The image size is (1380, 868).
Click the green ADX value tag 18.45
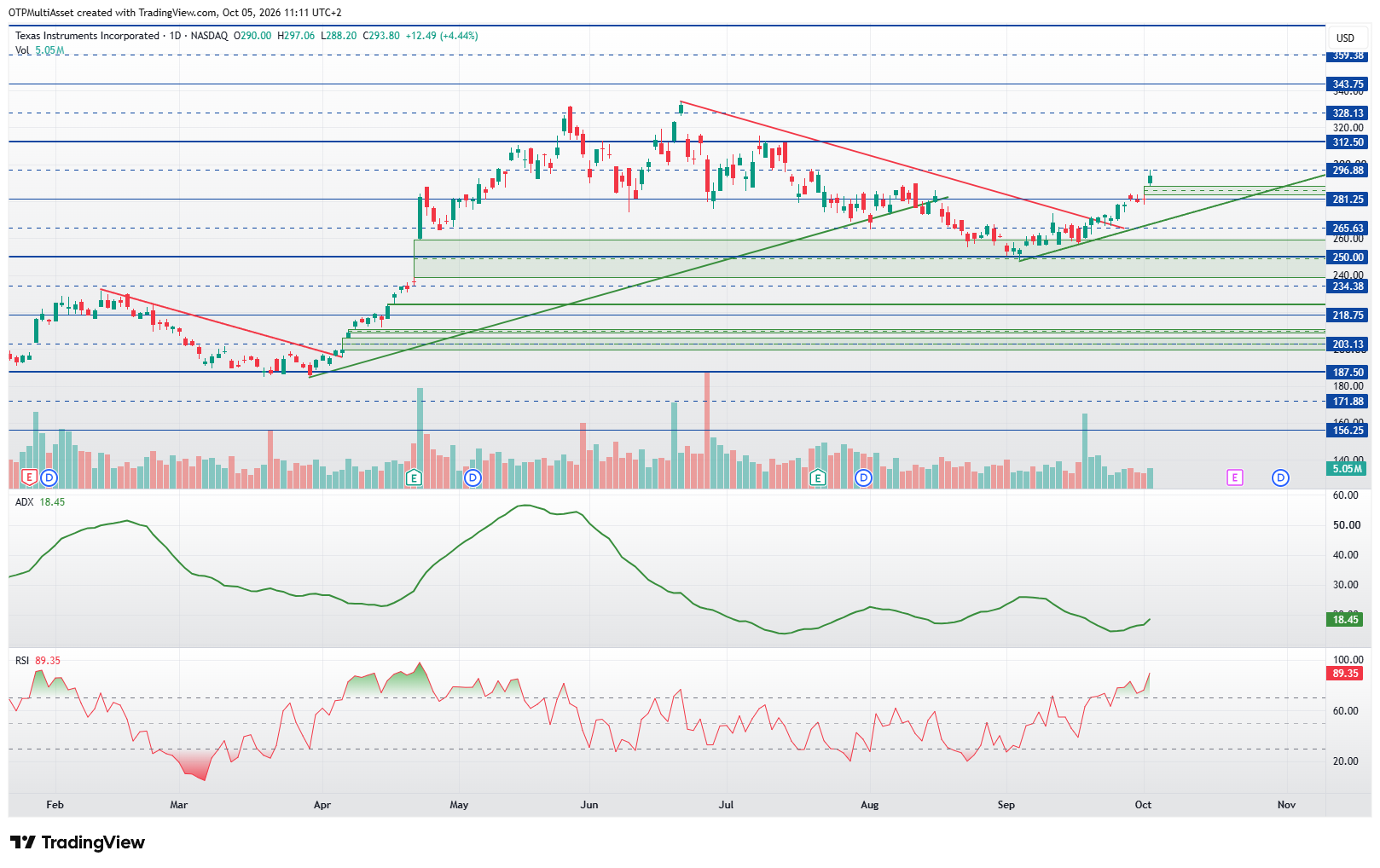pyautogui.click(x=1346, y=620)
